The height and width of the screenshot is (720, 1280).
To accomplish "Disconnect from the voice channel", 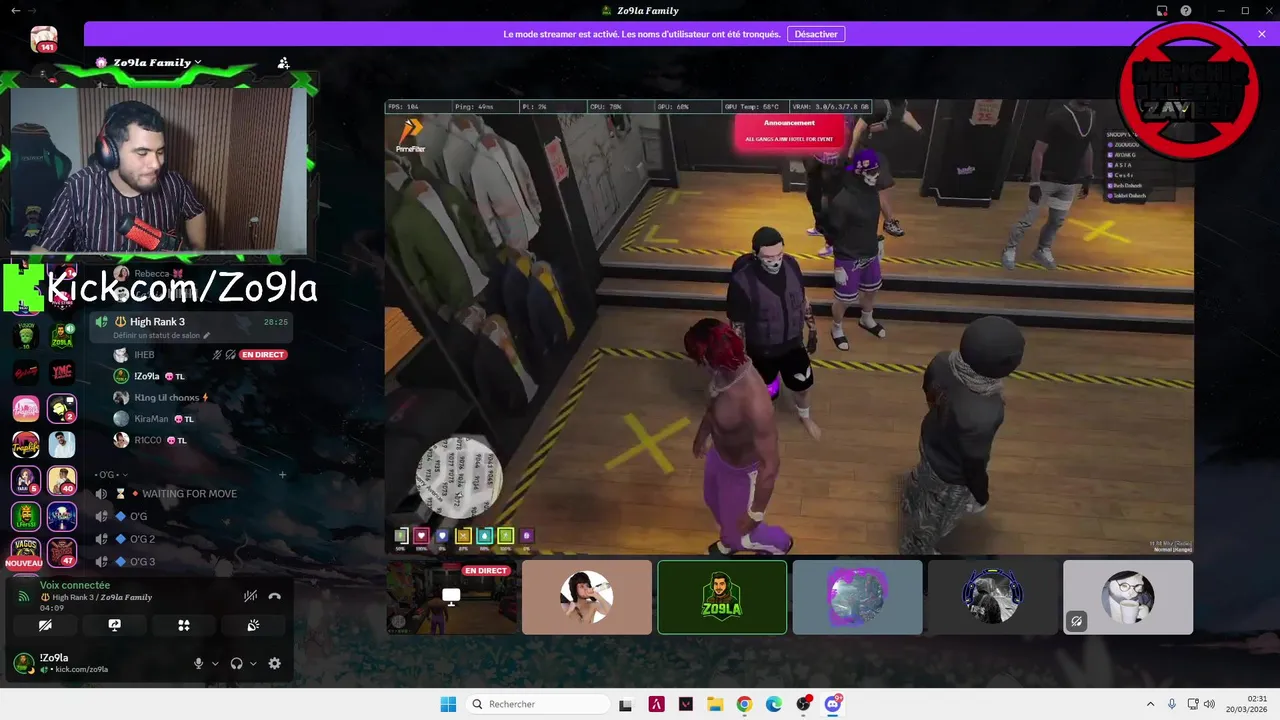I will [x=274, y=596].
